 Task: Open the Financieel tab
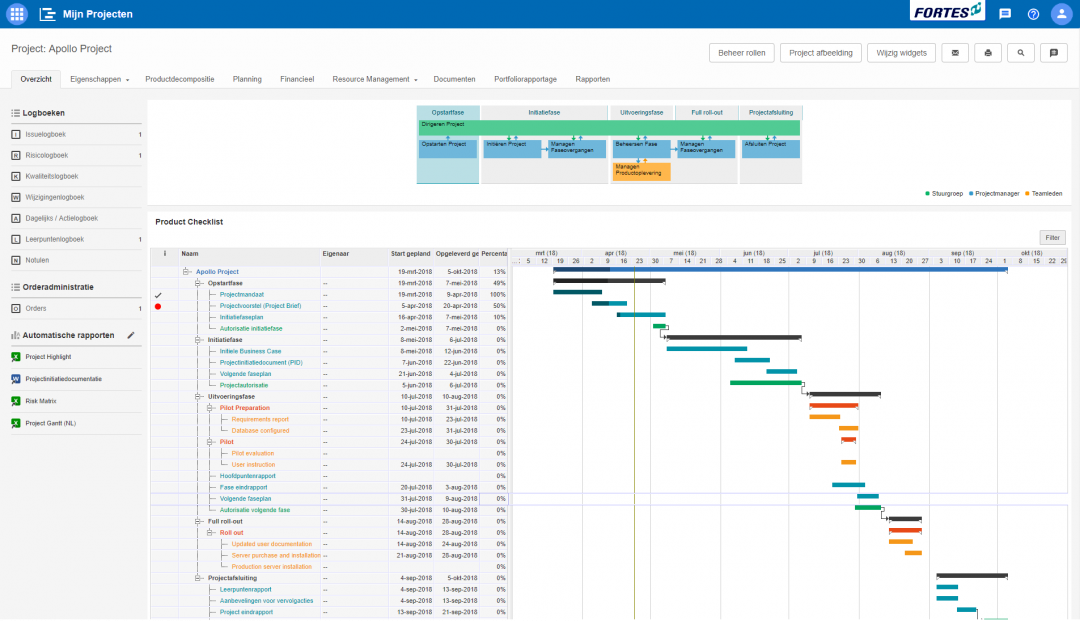(296, 77)
